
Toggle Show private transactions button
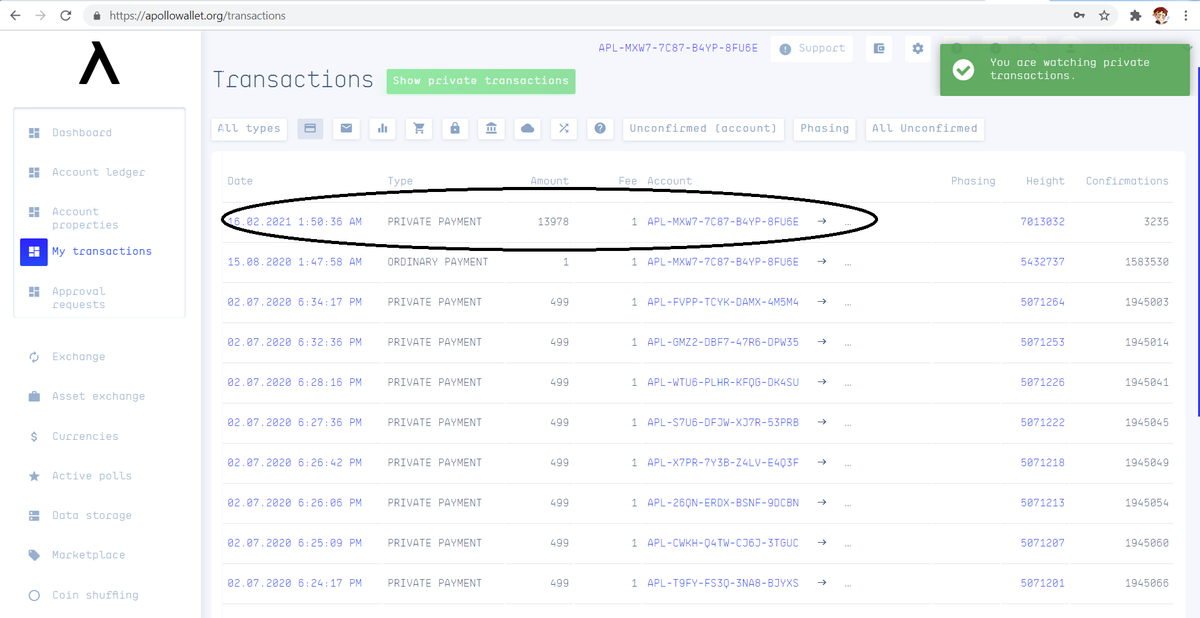(x=481, y=80)
